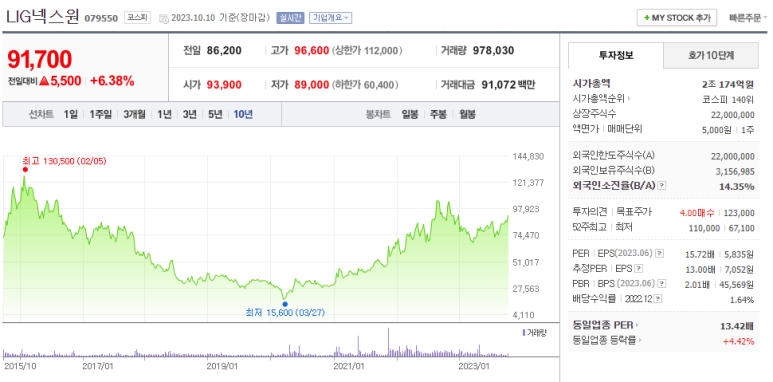Click the blue 최저 marker dot on chart
Image resolution: width=773 pixels, height=382 pixels.
click(x=285, y=304)
